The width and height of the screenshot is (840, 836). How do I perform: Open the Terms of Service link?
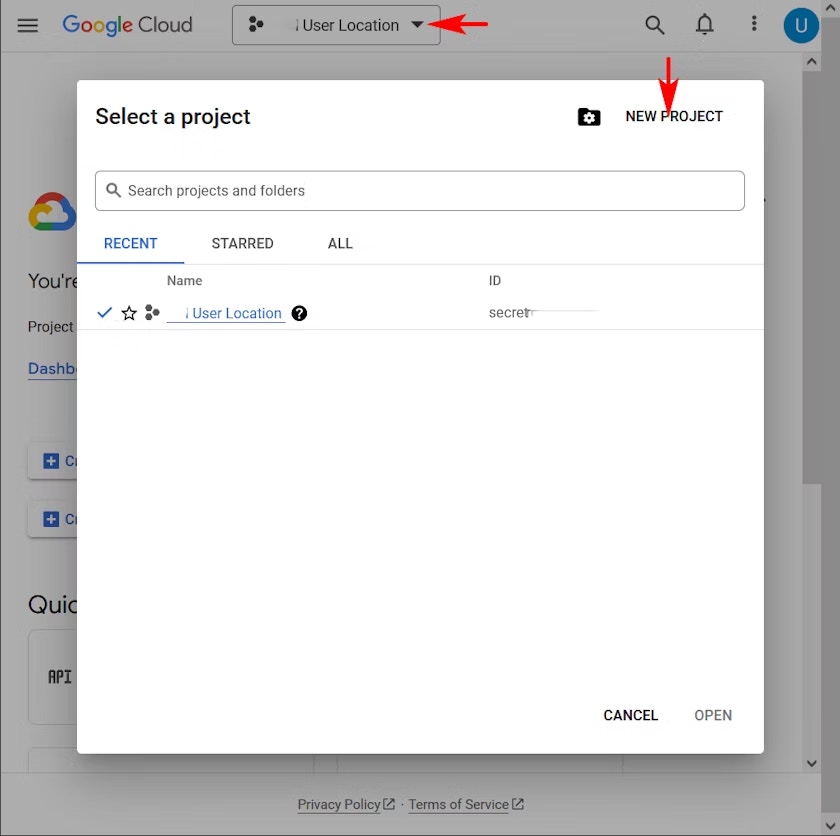point(459,804)
